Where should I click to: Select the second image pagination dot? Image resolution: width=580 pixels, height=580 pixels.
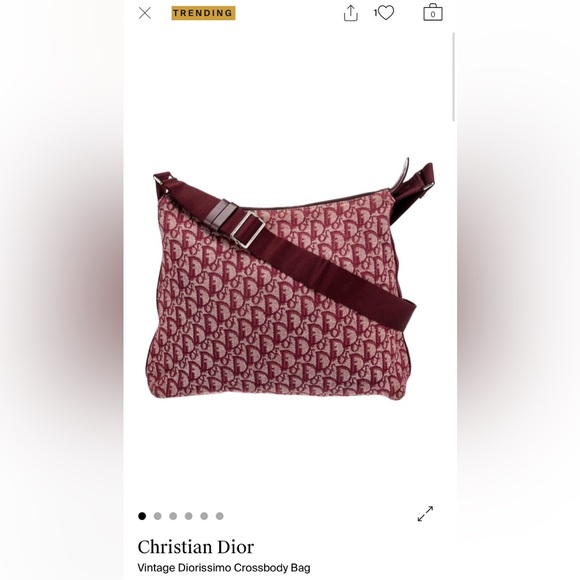(158, 516)
